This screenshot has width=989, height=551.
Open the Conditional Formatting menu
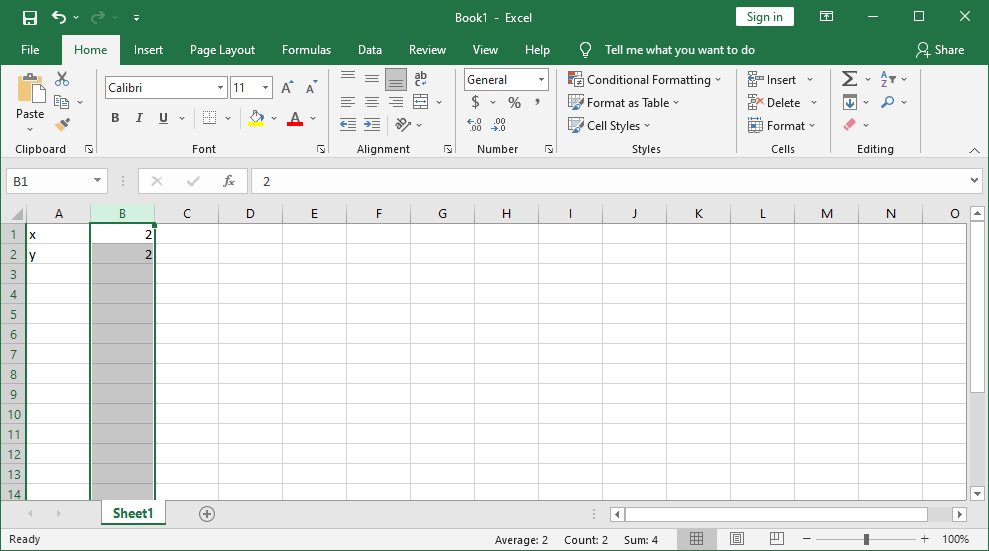(644, 79)
